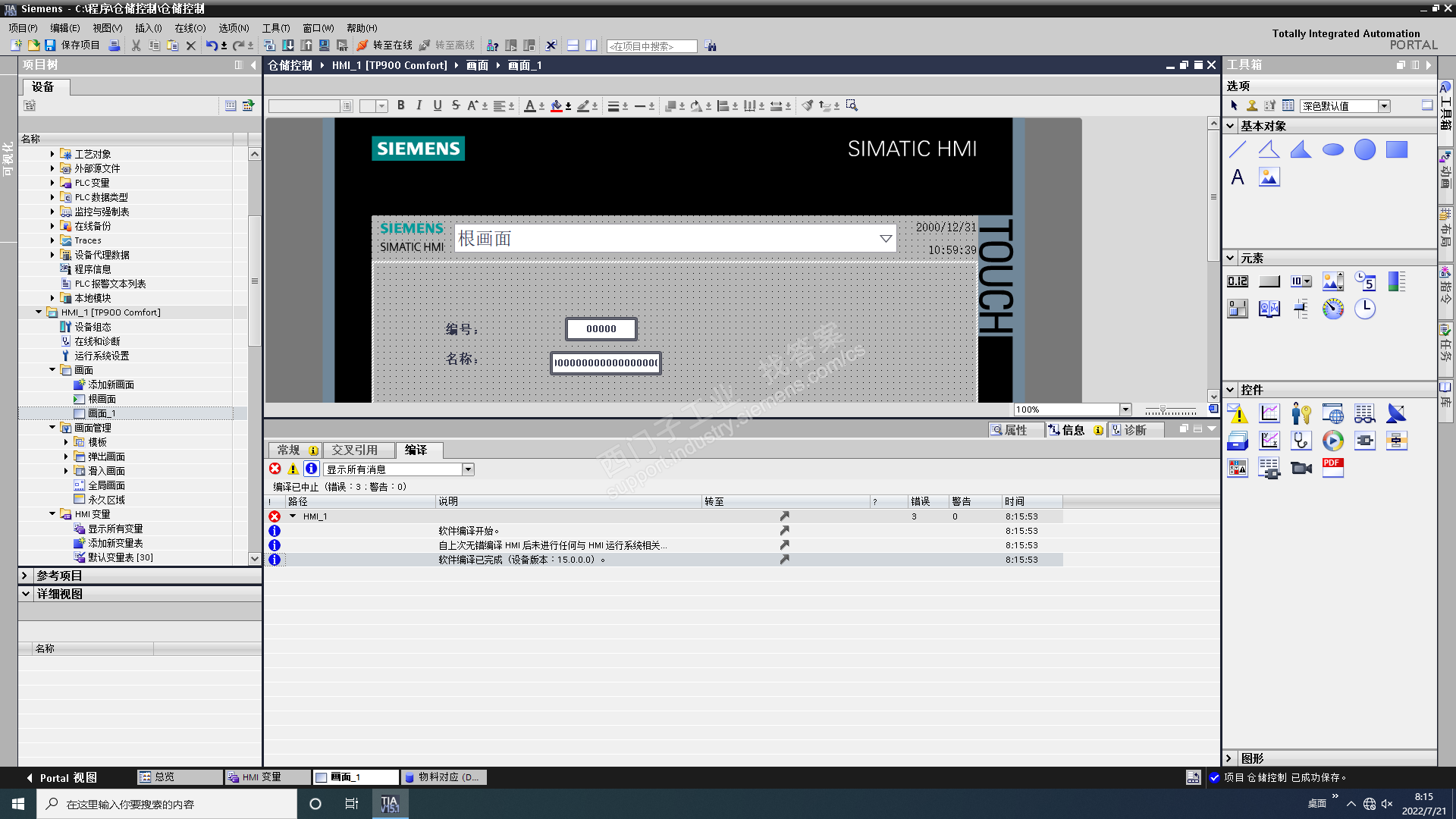Collapse the 基本对象 palette section

(x=1230, y=126)
